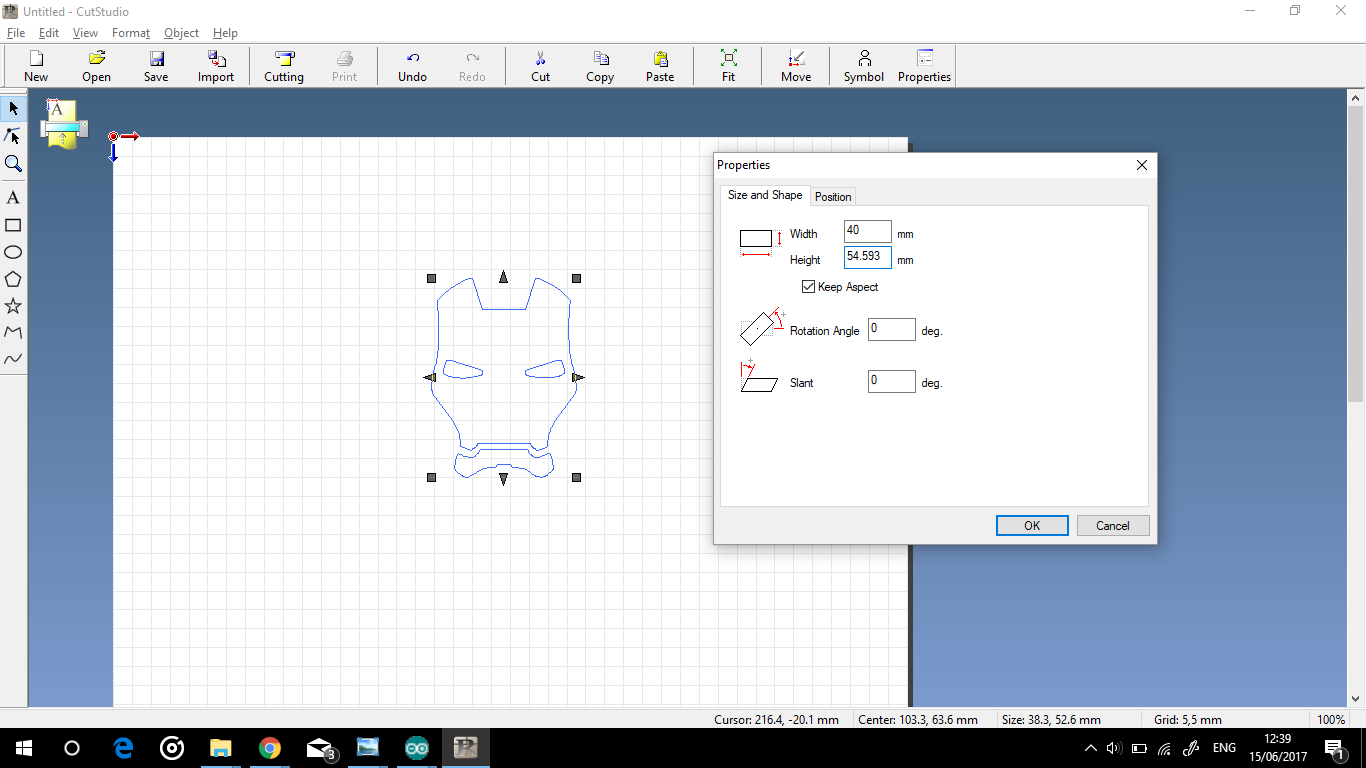Image resolution: width=1366 pixels, height=768 pixels.
Task: Open the Edit menu
Action: 49,33
